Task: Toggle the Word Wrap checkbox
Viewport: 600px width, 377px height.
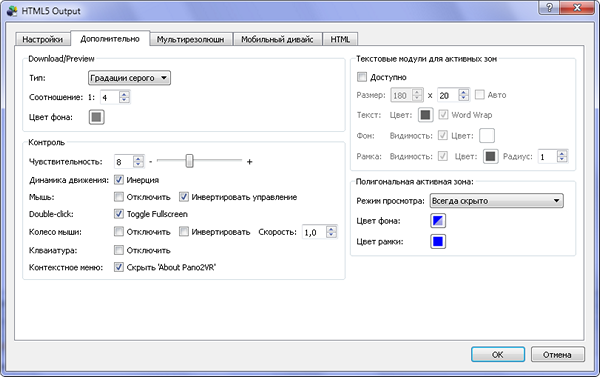Action: click(x=443, y=114)
